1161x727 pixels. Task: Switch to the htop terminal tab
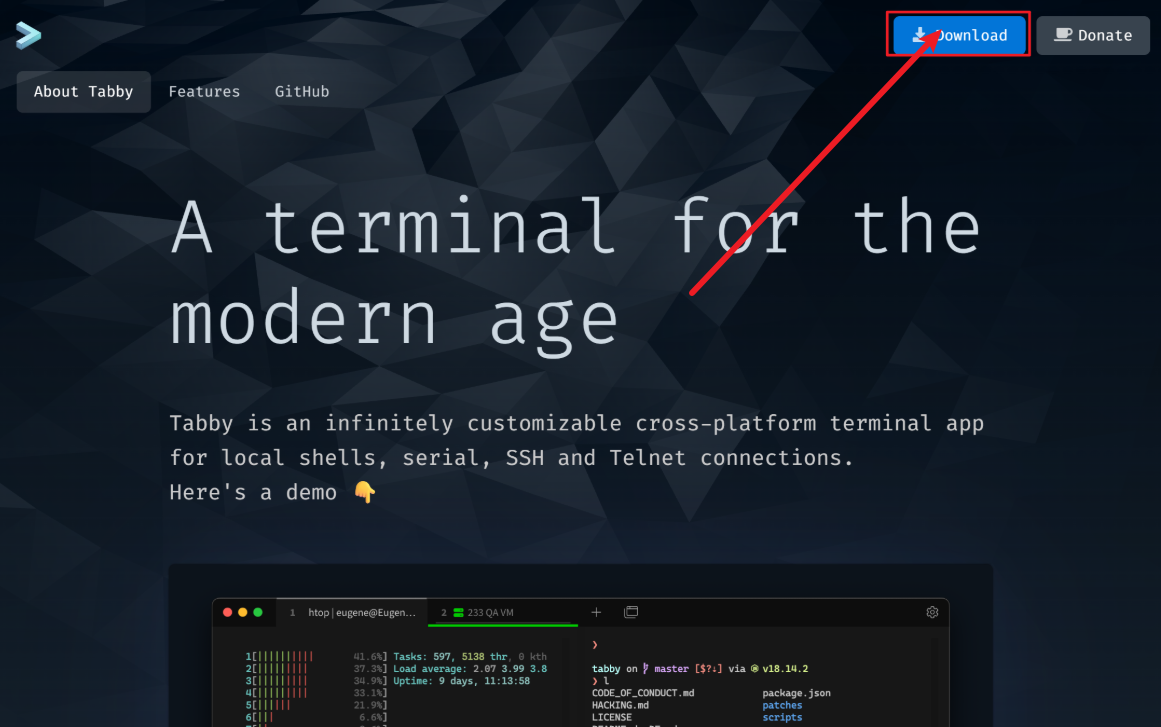[x=352, y=612]
